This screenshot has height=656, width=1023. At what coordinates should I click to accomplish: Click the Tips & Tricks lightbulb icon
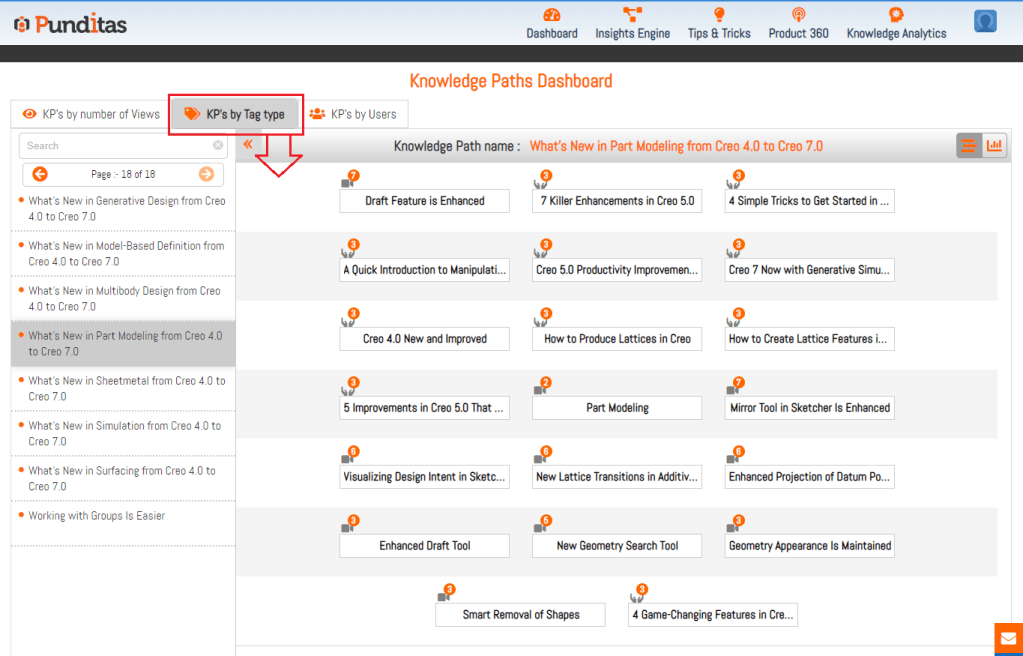click(718, 15)
